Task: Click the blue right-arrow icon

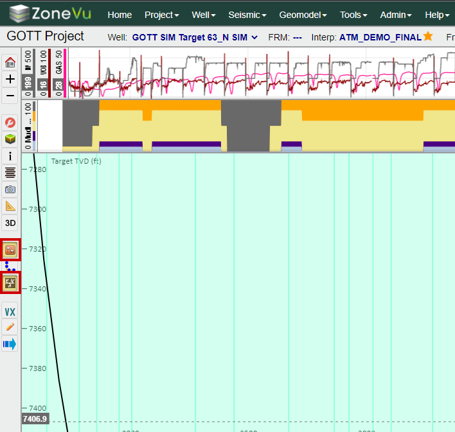Action: pos(10,344)
